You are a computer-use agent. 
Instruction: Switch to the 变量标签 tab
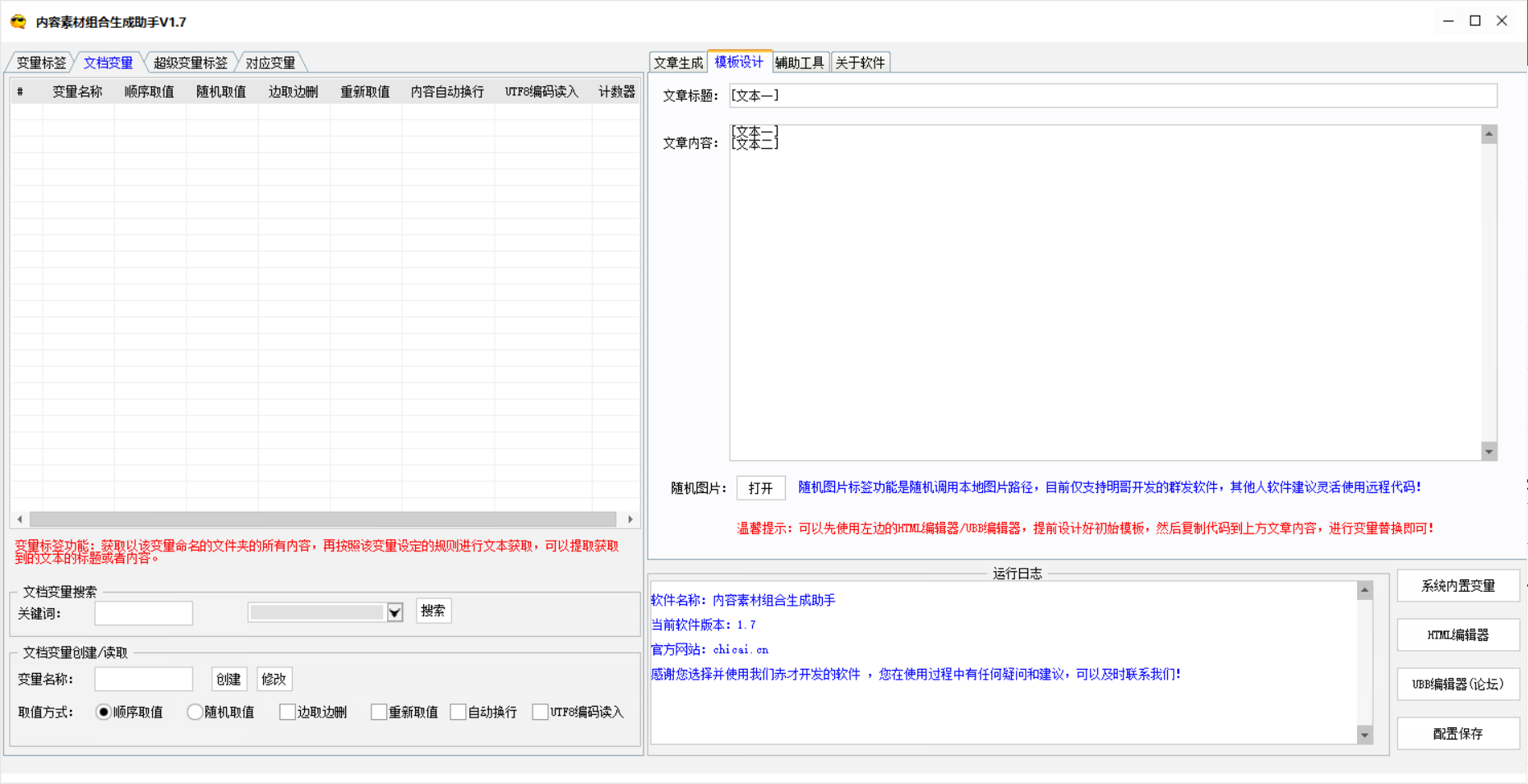(41, 62)
